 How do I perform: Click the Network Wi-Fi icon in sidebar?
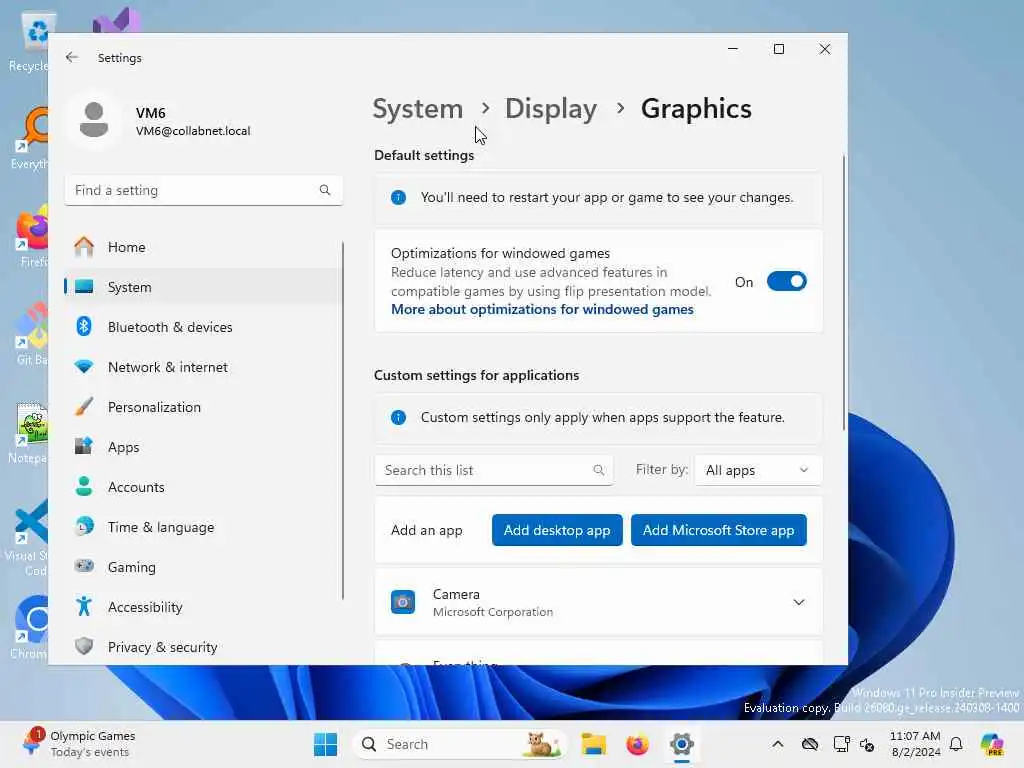pyautogui.click(x=84, y=367)
